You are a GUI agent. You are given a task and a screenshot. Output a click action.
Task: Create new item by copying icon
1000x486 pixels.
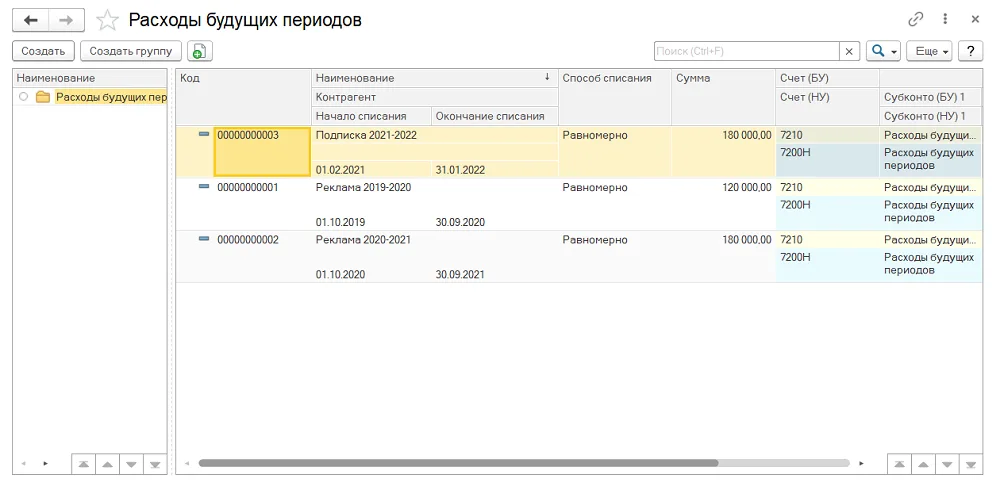tap(200, 51)
